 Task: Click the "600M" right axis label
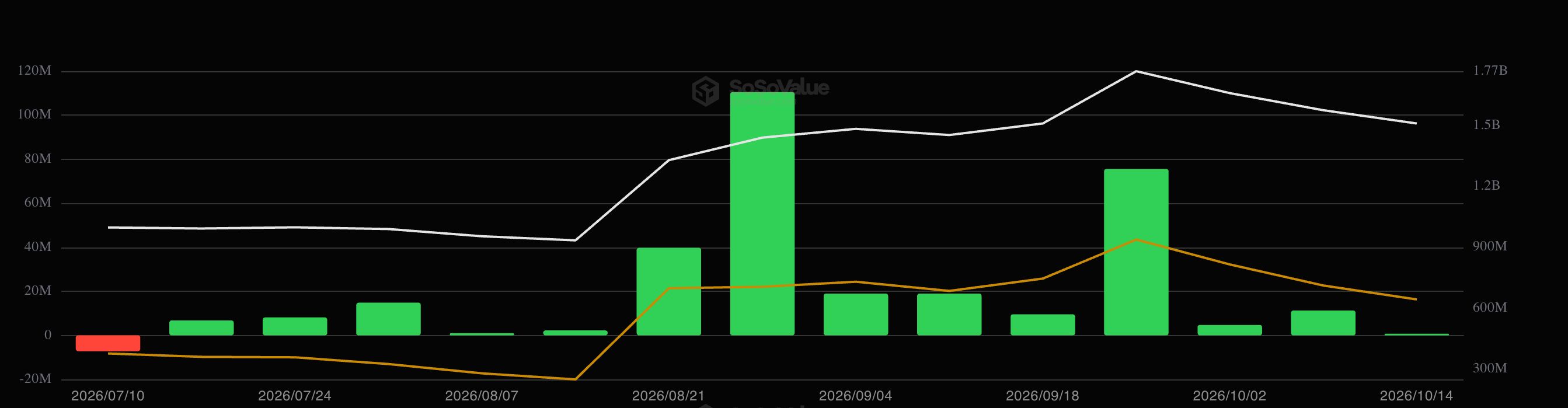pos(1490,308)
